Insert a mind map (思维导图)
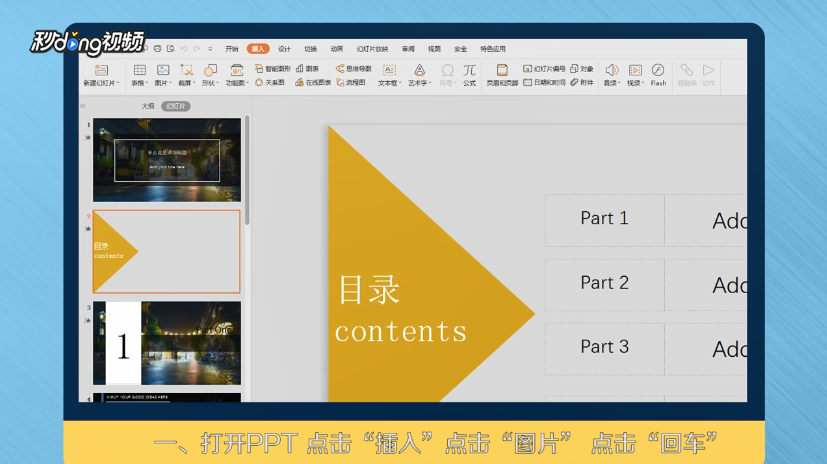 pos(353,69)
